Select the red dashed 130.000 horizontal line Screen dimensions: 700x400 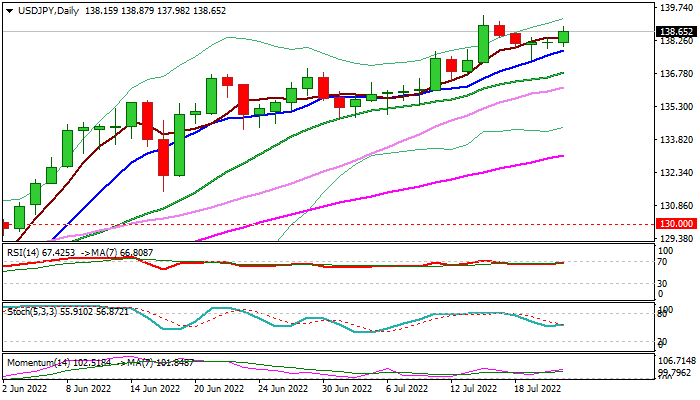coord(300,224)
